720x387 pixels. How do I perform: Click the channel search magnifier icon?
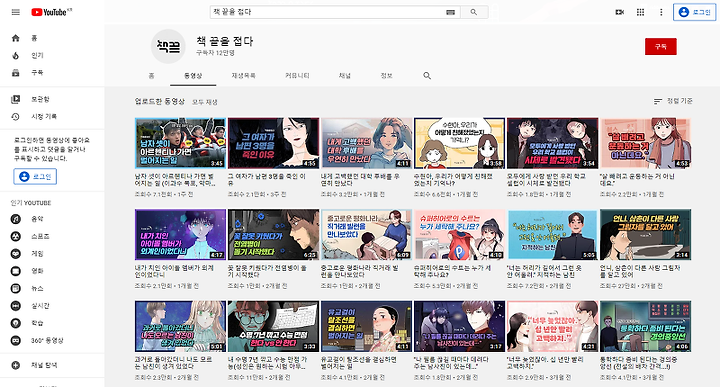pyautogui.click(x=427, y=76)
